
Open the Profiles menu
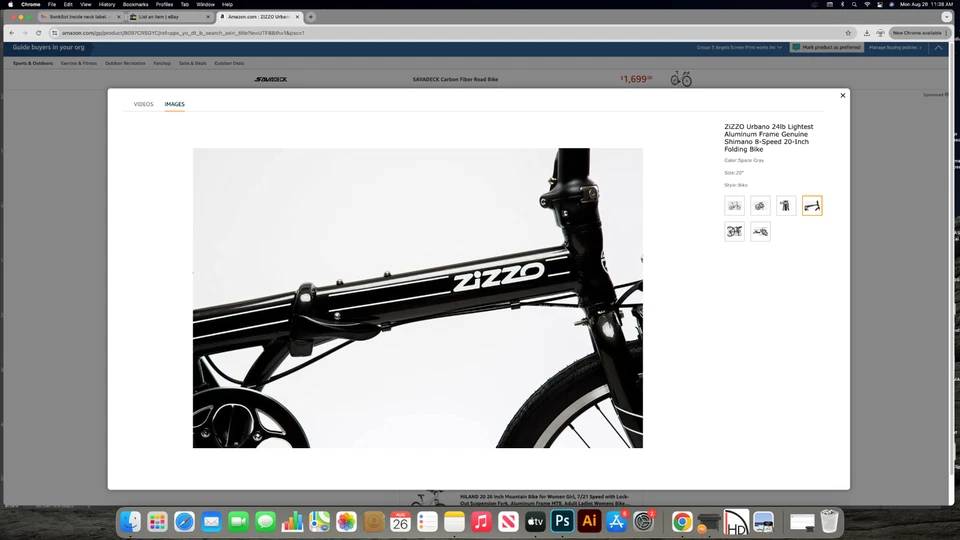click(x=164, y=4)
